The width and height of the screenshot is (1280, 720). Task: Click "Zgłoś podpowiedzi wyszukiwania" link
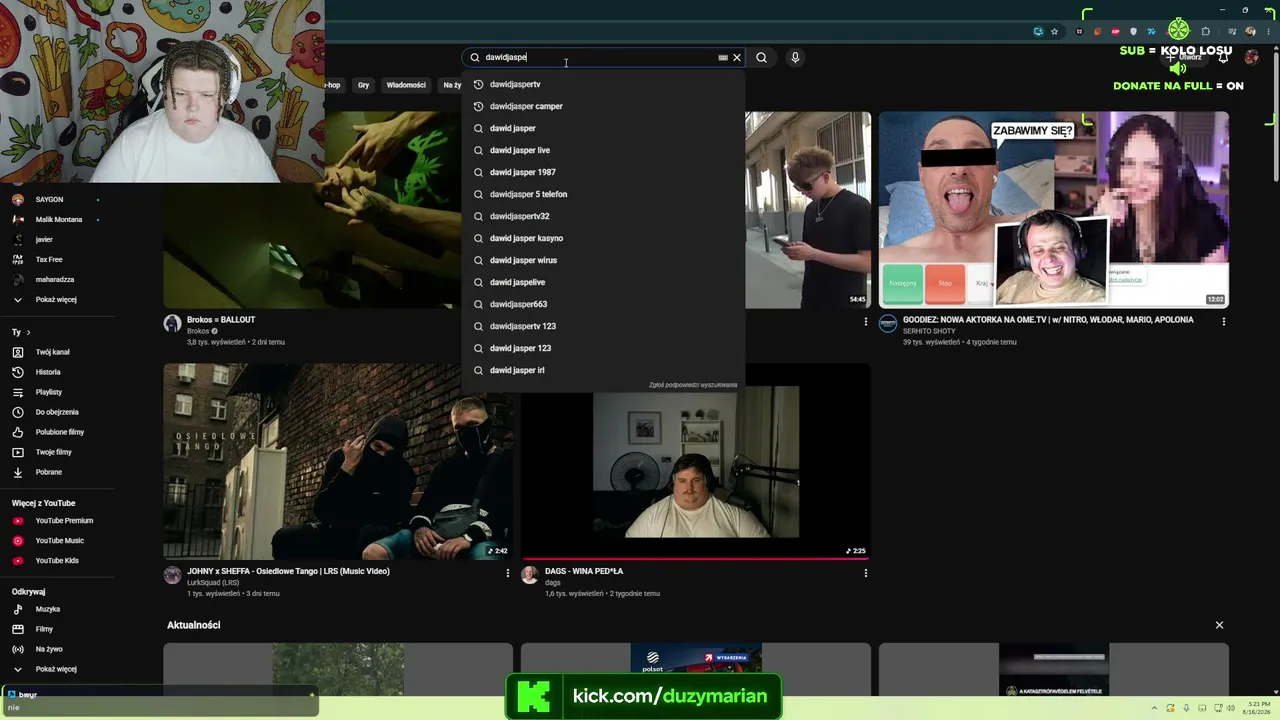click(693, 385)
